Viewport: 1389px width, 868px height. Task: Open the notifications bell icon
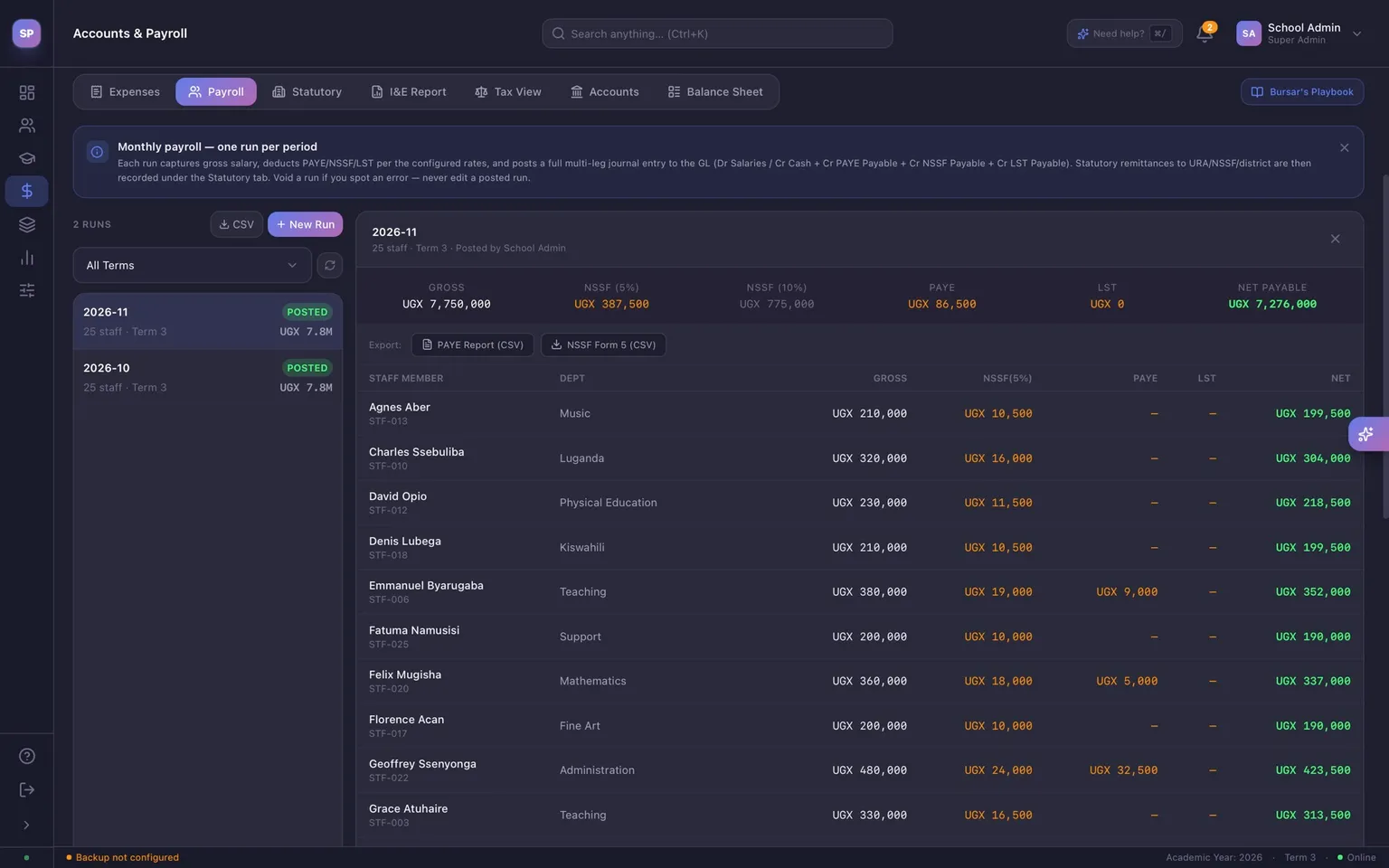pos(1205,33)
